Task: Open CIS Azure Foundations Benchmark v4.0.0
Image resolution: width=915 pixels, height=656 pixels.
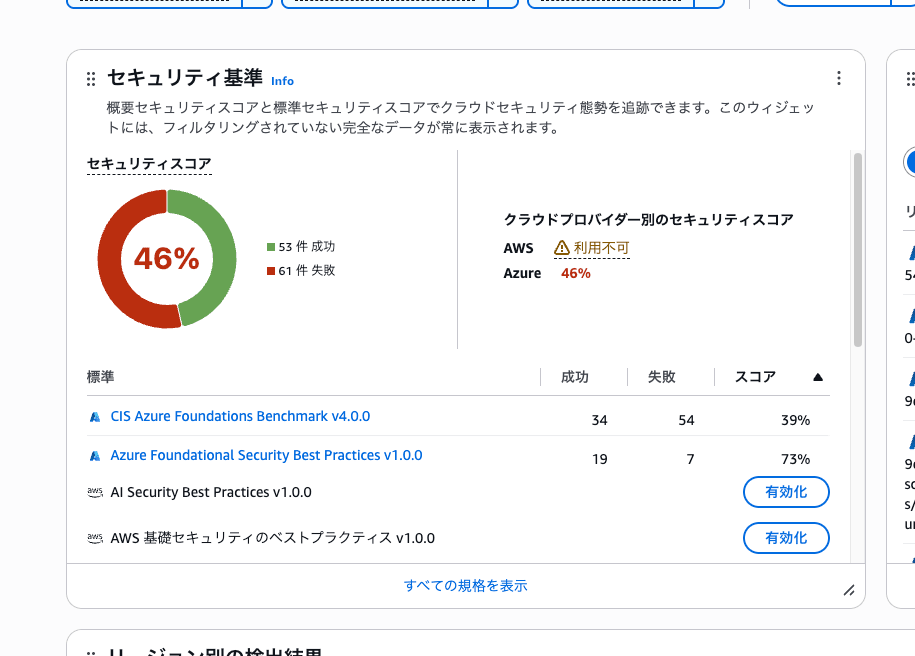Action: [240, 416]
